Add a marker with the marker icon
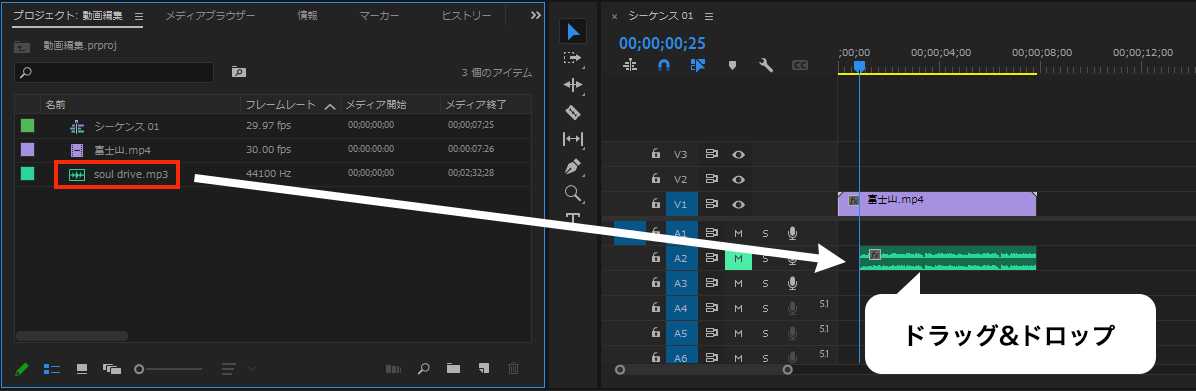Screen dimensions: 1196x391 pos(732,66)
